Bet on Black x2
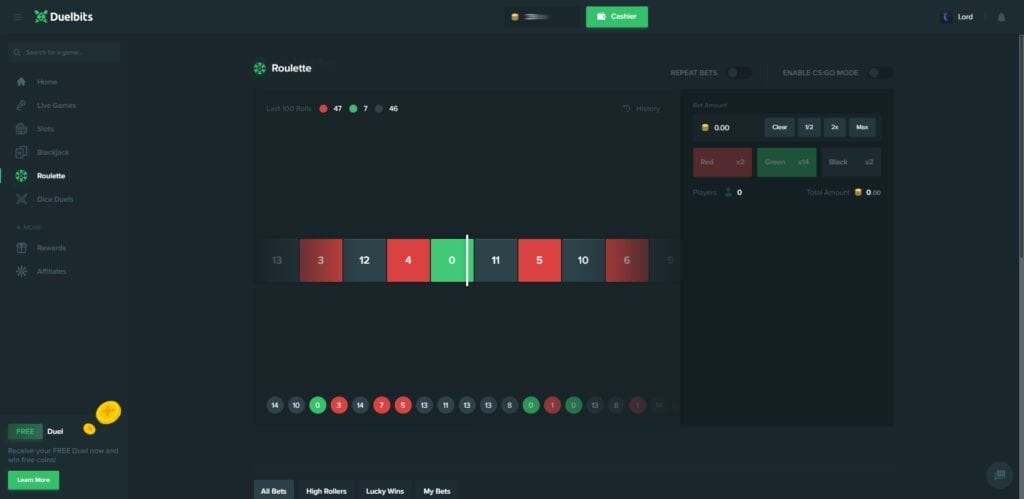This screenshot has width=1024, height=499. click(x=851, y=162)
